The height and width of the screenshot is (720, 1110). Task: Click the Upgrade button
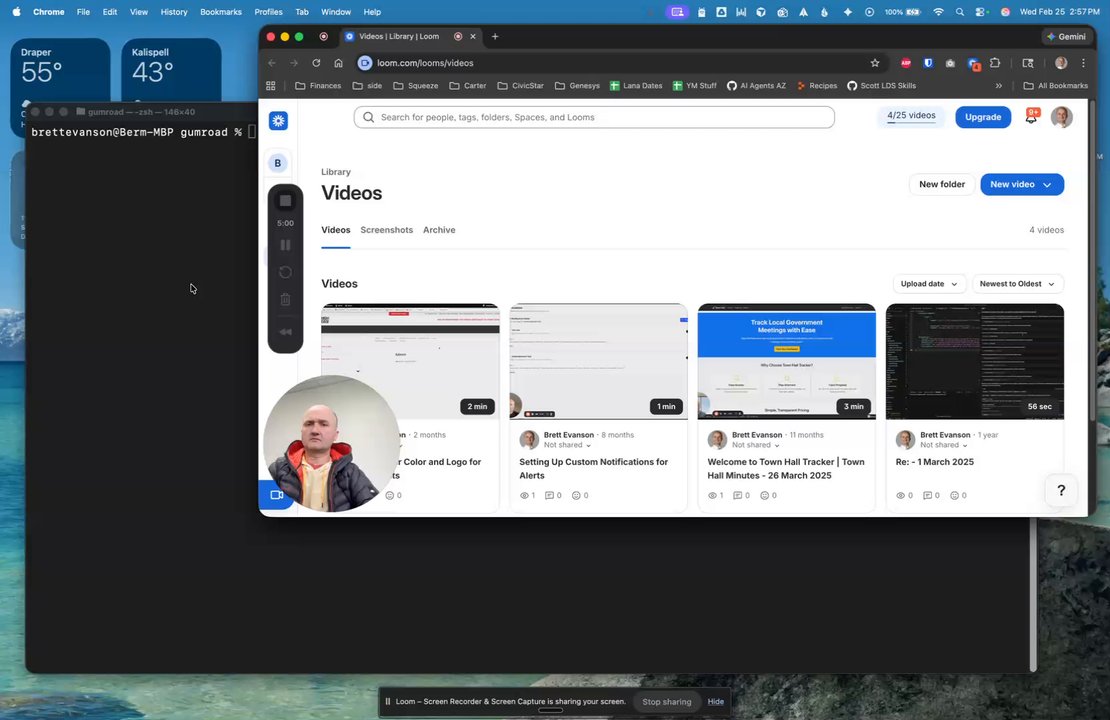[x=983, y=117]
